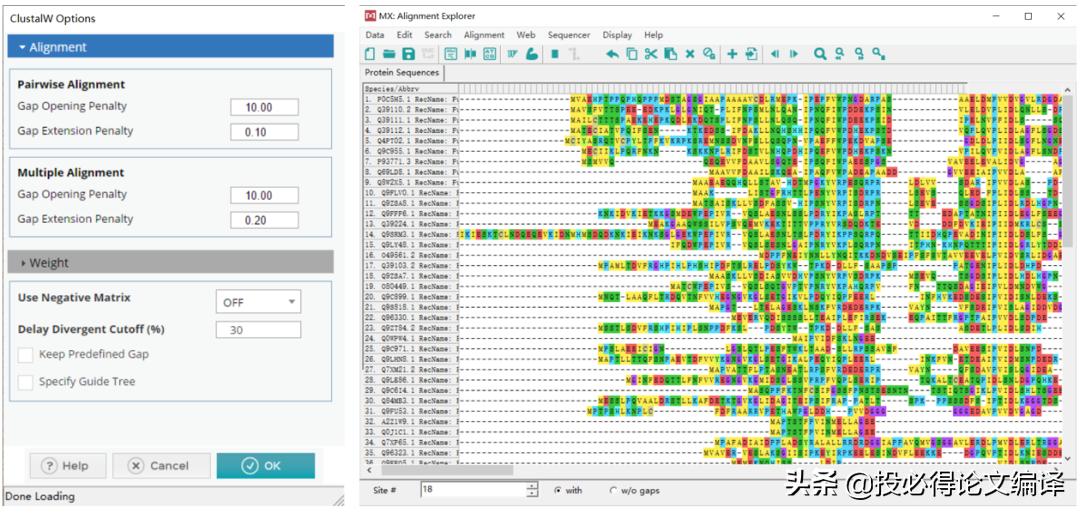The width and height of the screenshot is (1080, 513).
Task: Click the Find magnifier icon
Action: tap(820, 54)
